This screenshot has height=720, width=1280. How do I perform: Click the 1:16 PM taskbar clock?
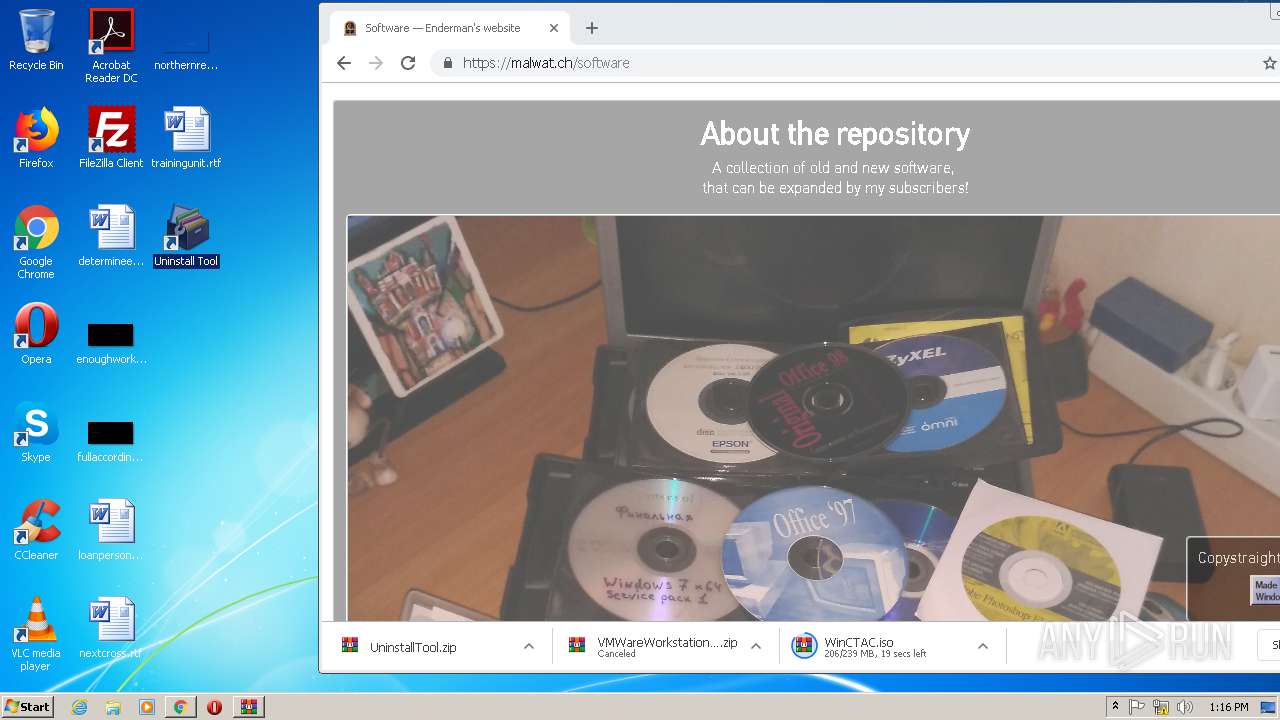point(1228,707)
